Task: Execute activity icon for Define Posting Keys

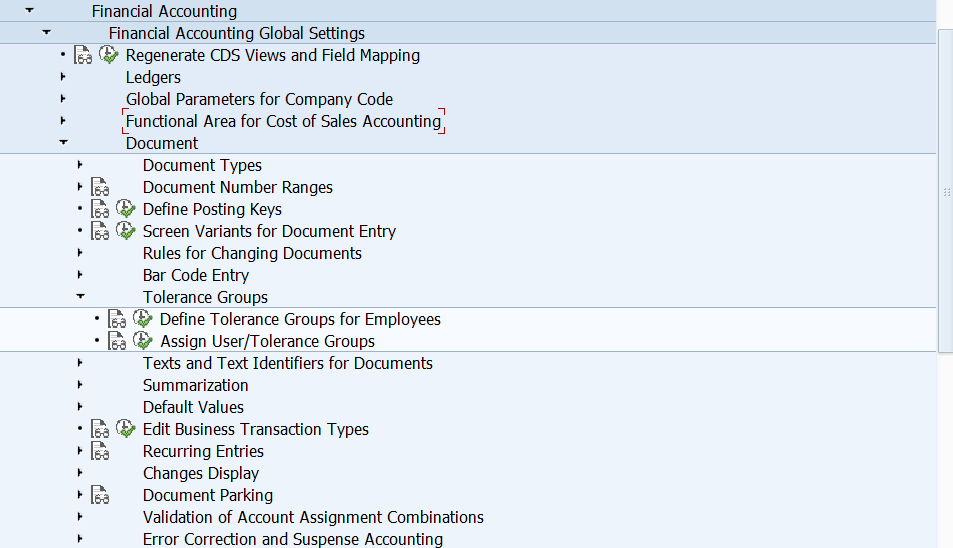Action: 125,208
